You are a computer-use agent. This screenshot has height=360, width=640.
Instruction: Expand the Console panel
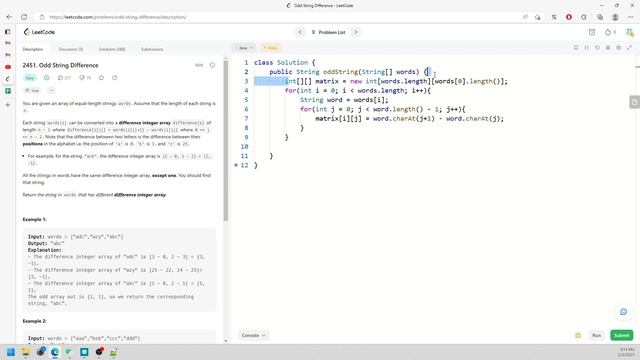click(253, 335)
